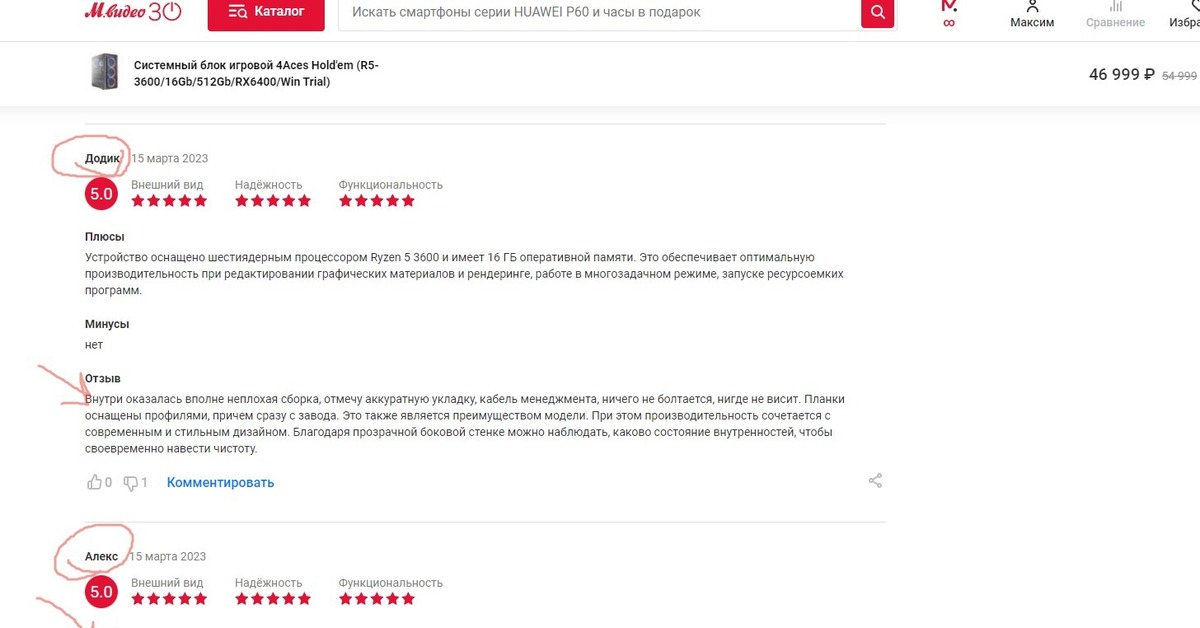The height and width of the screenshot is (628, 1200).
Task: Click Комментировать link under the review
Action: point(220,483)
